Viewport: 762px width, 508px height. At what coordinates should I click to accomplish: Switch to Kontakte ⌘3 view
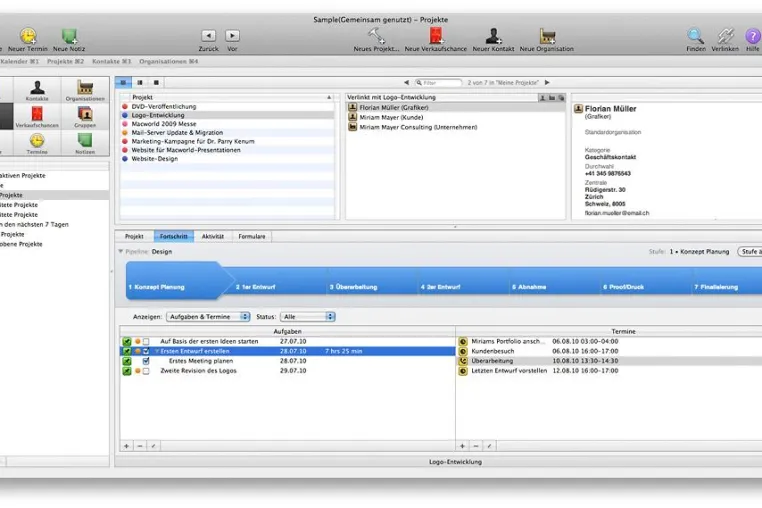point(112,61)
